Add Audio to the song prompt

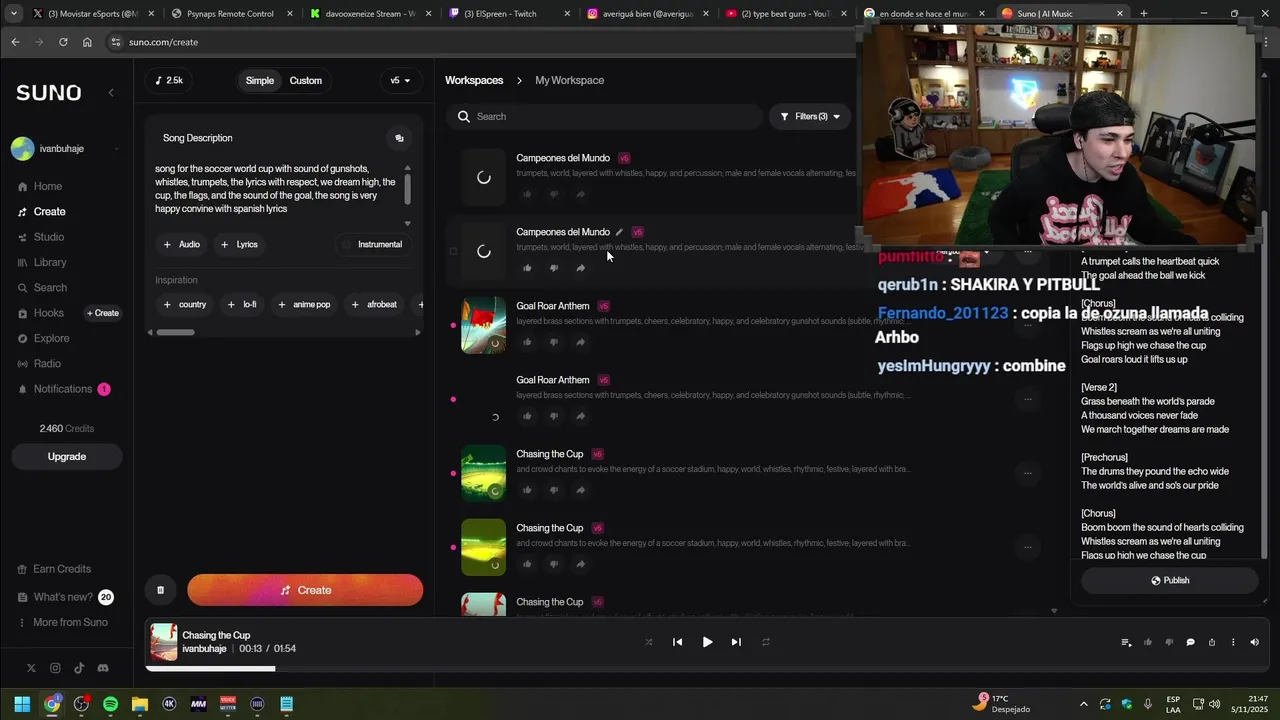click(x=182, y=244)
